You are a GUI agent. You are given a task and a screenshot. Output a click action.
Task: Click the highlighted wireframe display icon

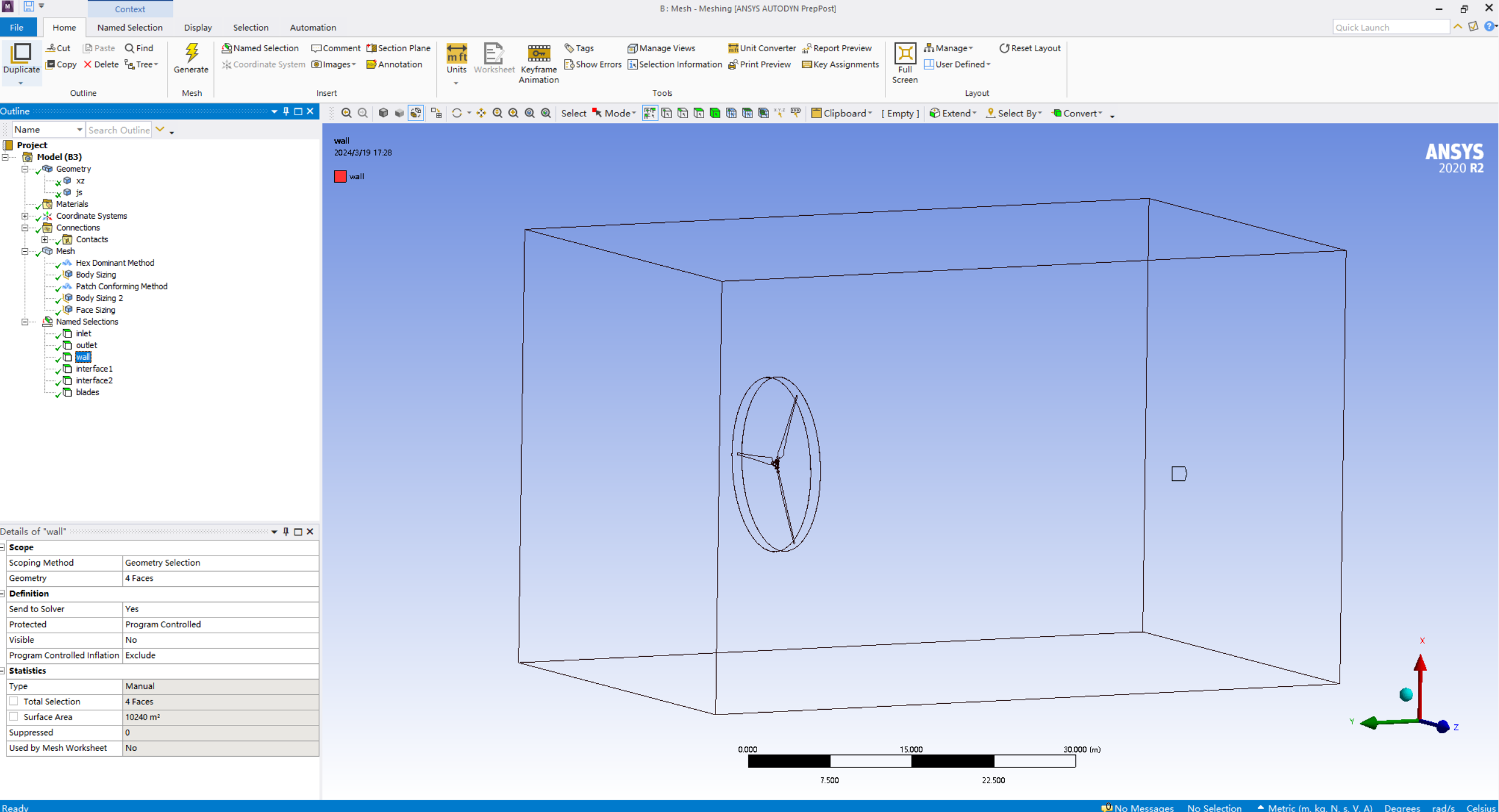point(416,113)
